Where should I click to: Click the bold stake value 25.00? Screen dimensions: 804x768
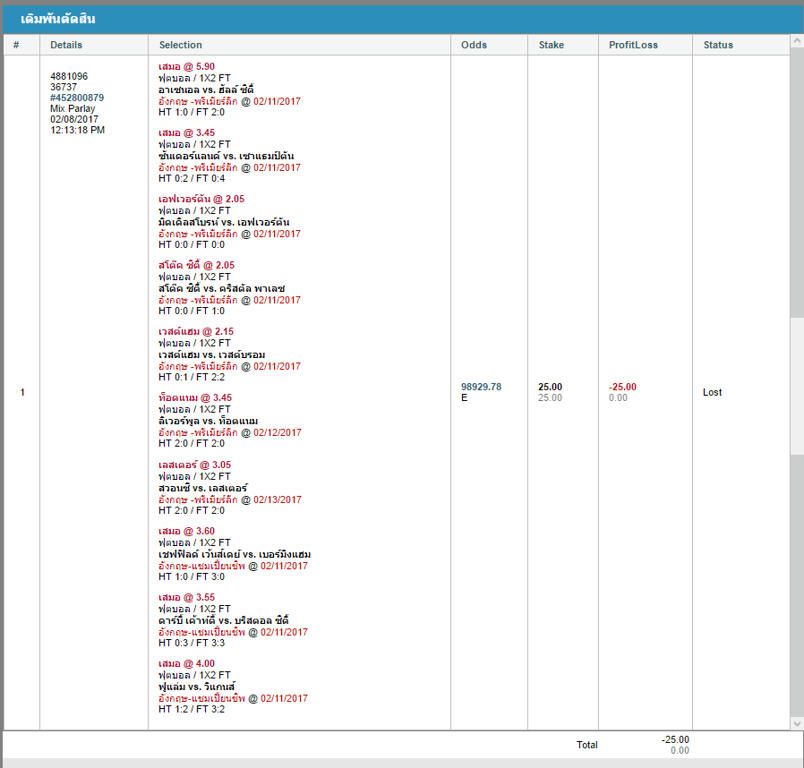tap(550, 387)
